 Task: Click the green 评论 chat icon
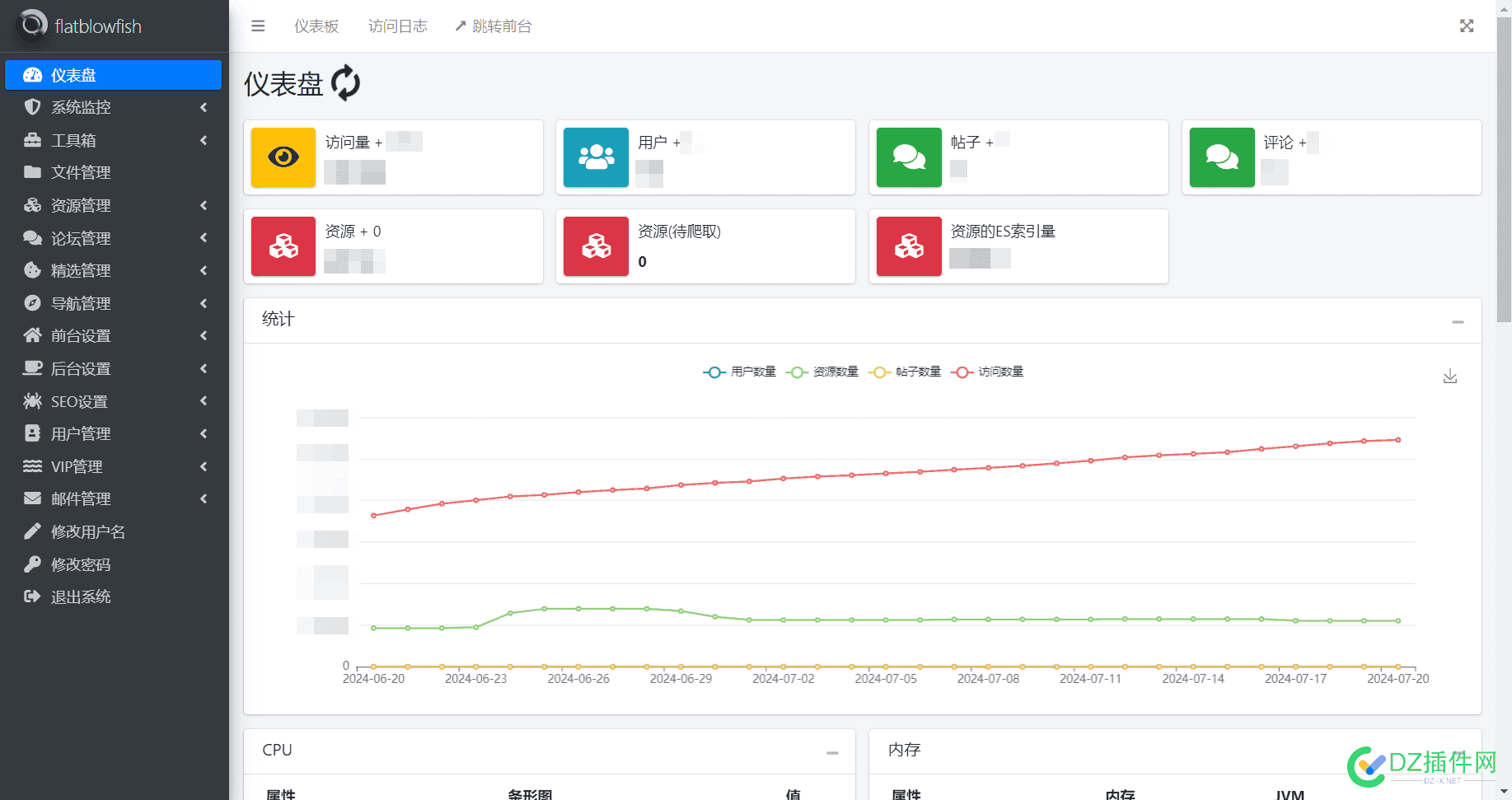1222,157
